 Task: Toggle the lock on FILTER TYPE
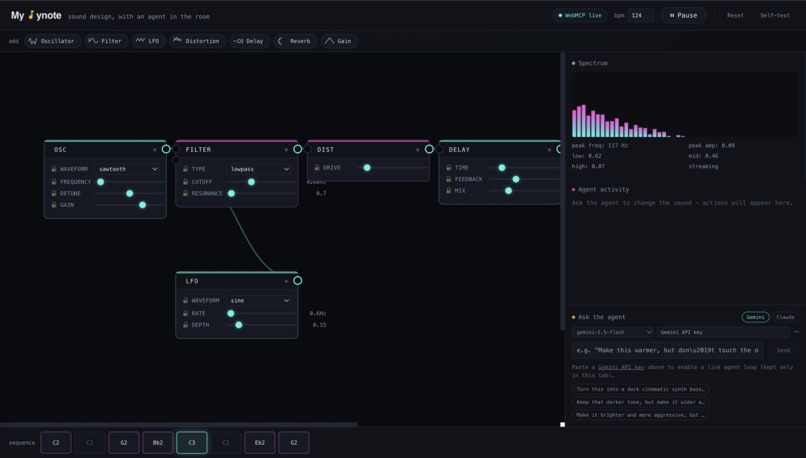pyautogui.click(x=186, y=169)
